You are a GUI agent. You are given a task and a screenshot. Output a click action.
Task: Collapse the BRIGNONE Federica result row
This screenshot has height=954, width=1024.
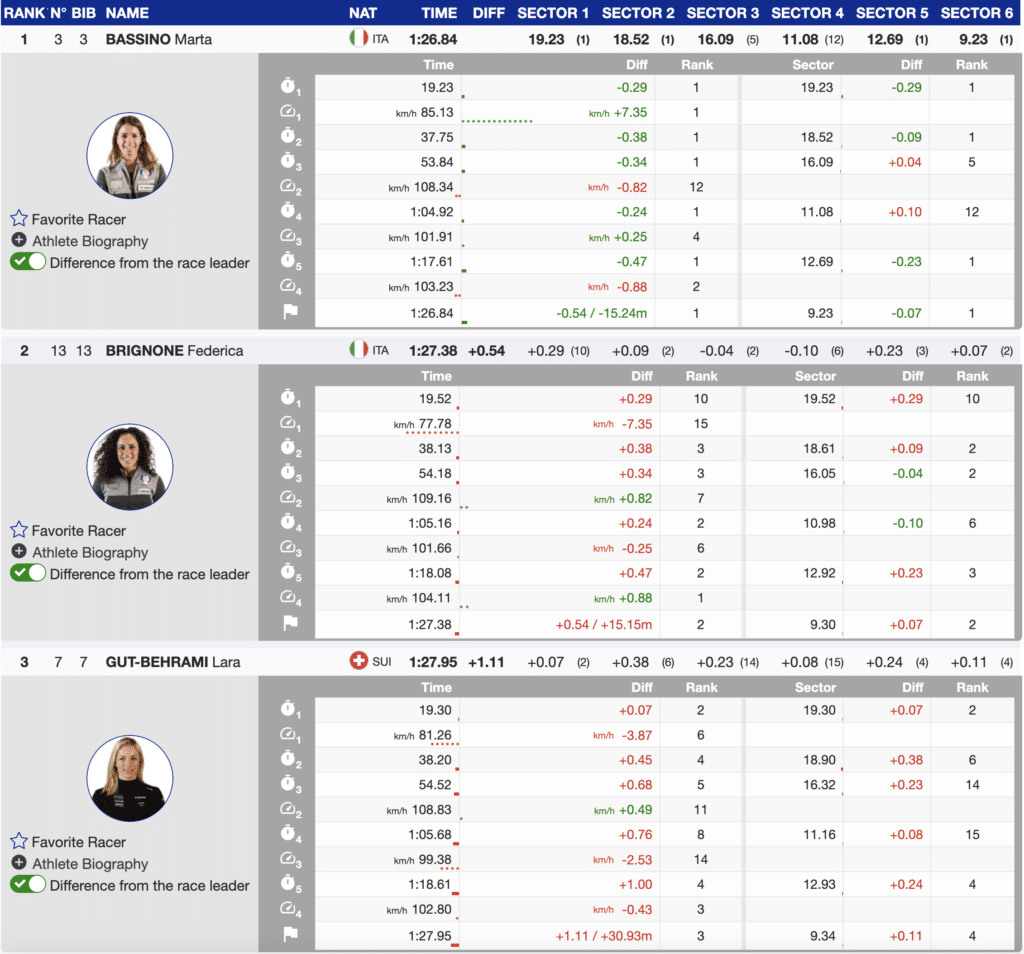click(x=174, y=351)
